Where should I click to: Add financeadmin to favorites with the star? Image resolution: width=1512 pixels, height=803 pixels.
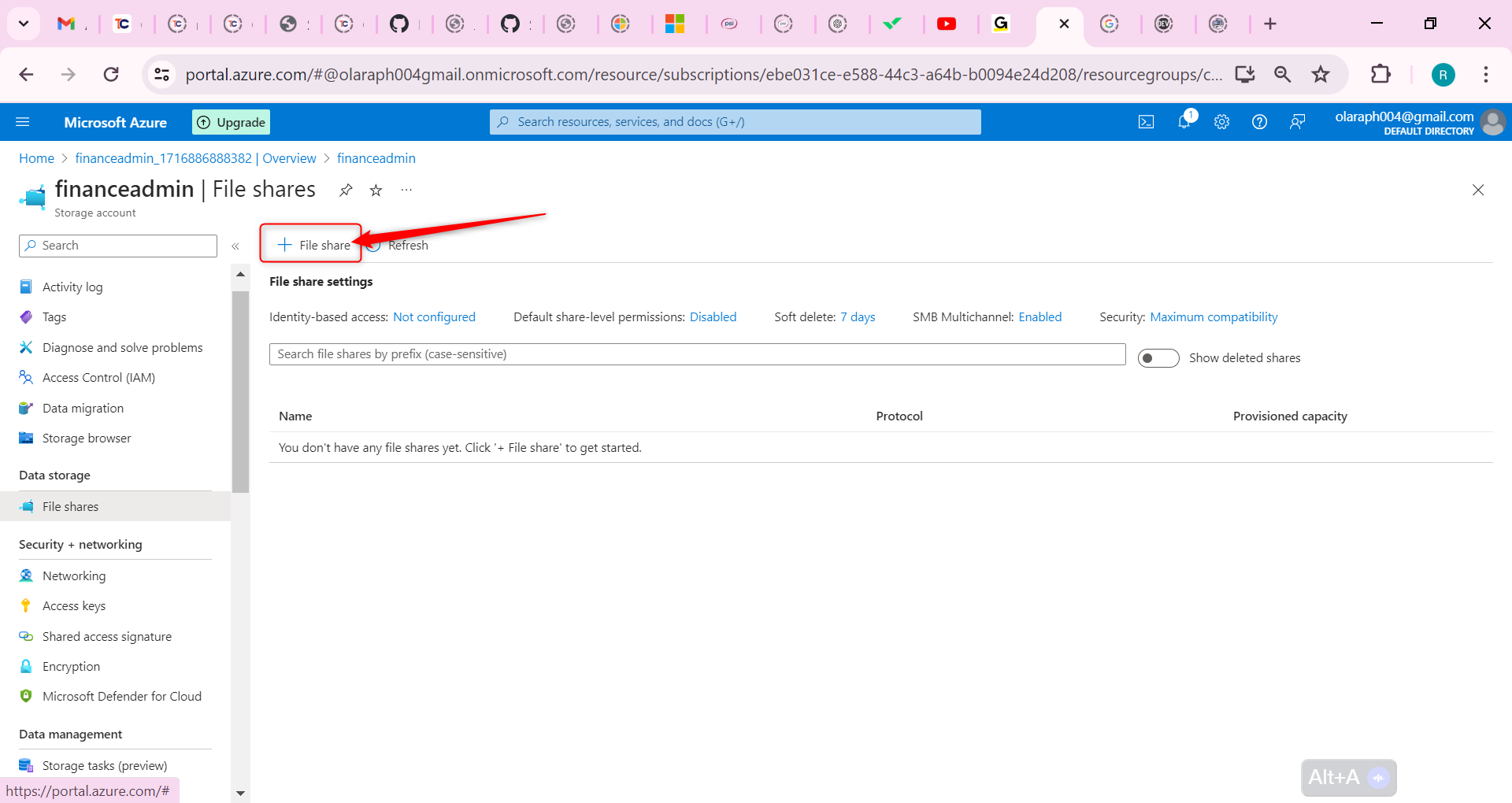tap(376, 190)
